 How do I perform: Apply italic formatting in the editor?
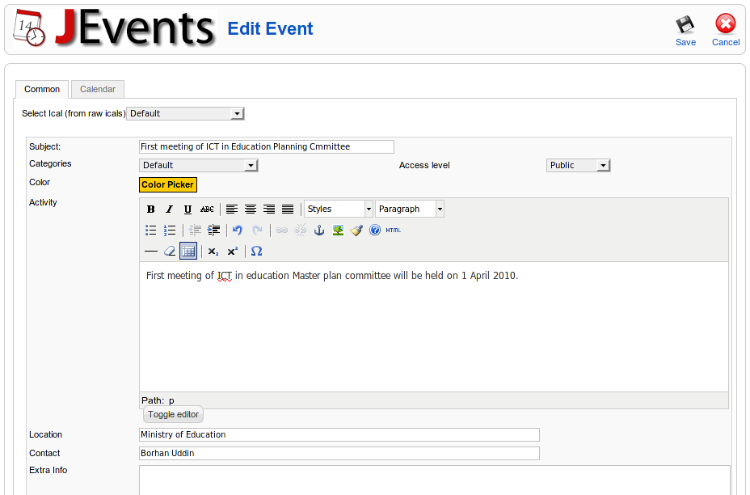click(x=169, y=209)
